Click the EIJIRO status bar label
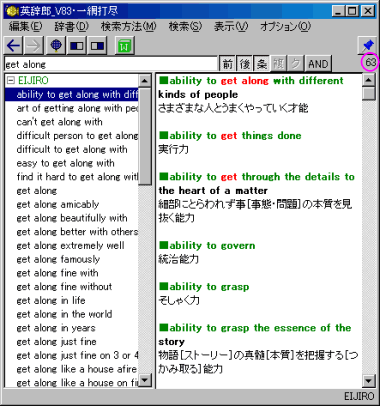380x406 pixels. tap(359, 396)
